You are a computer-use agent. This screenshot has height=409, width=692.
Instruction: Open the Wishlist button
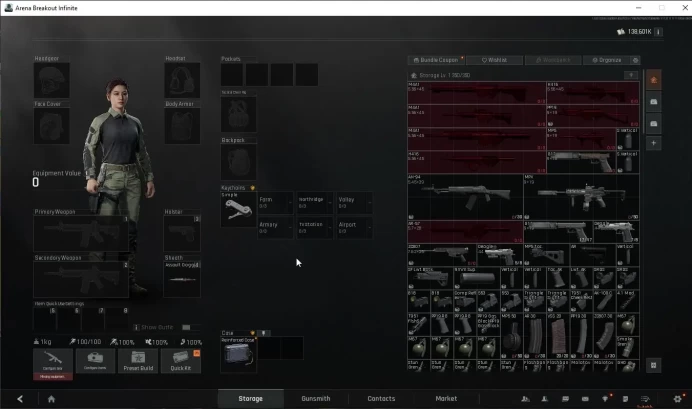[494, 60]
